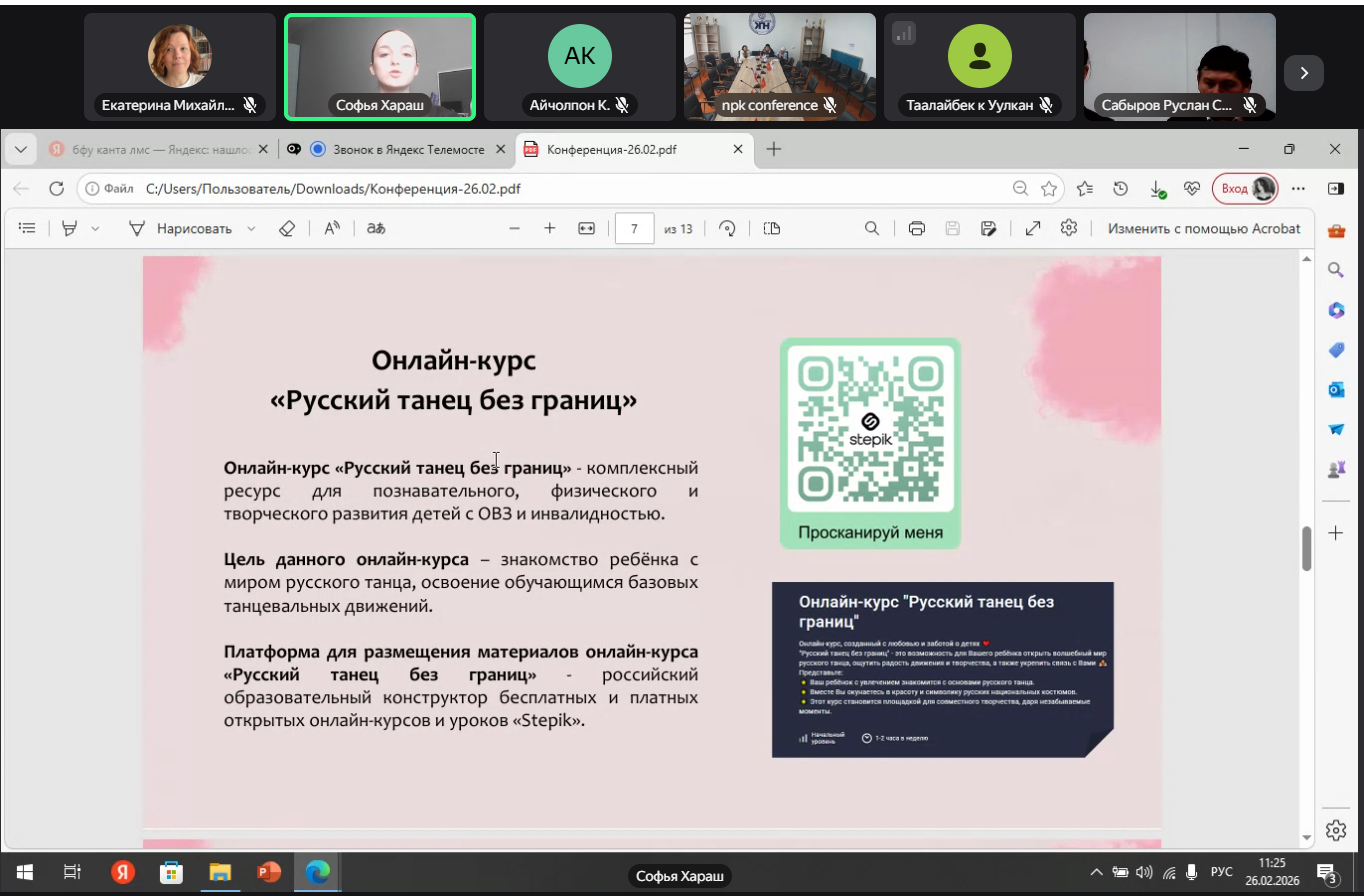Expand the highlight tool dropdown arrow
The image size is (1364, 896).
pyautogui.click(x=96, y=228)
